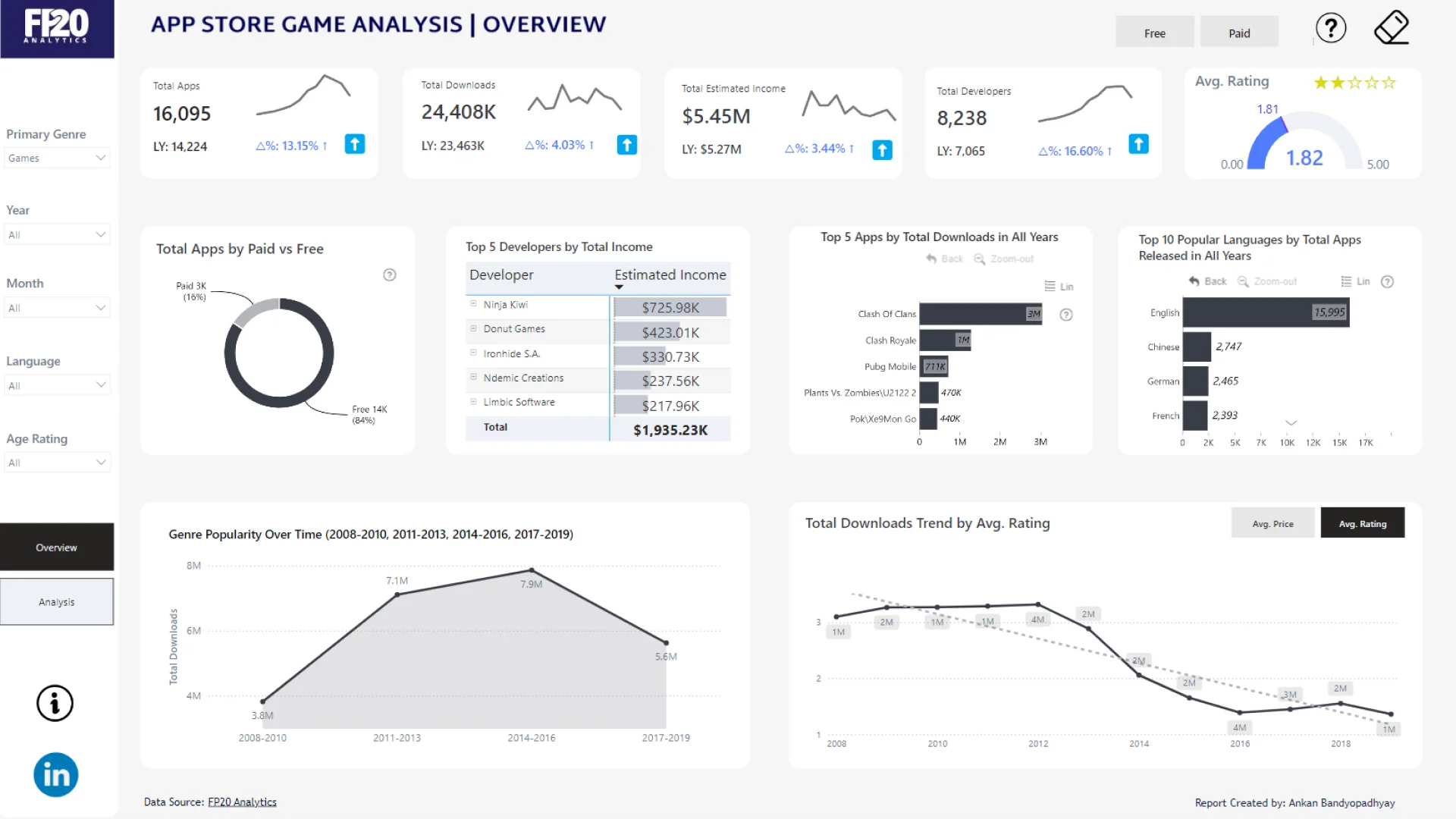Select the Chinese language bar

click(1197, 347)
